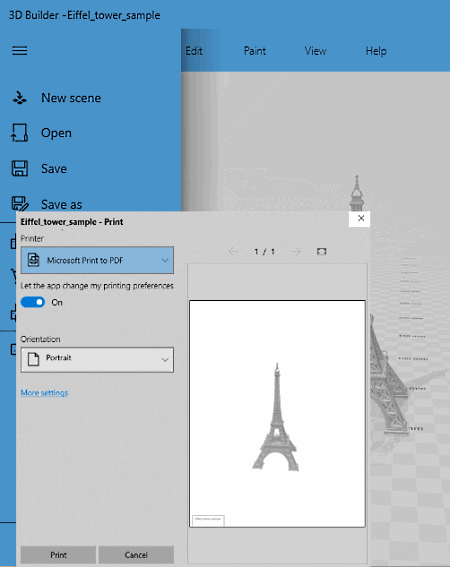Expand the Portrait orientation dropdown
The height and width of the screenshot is (567, 450).
97,360
